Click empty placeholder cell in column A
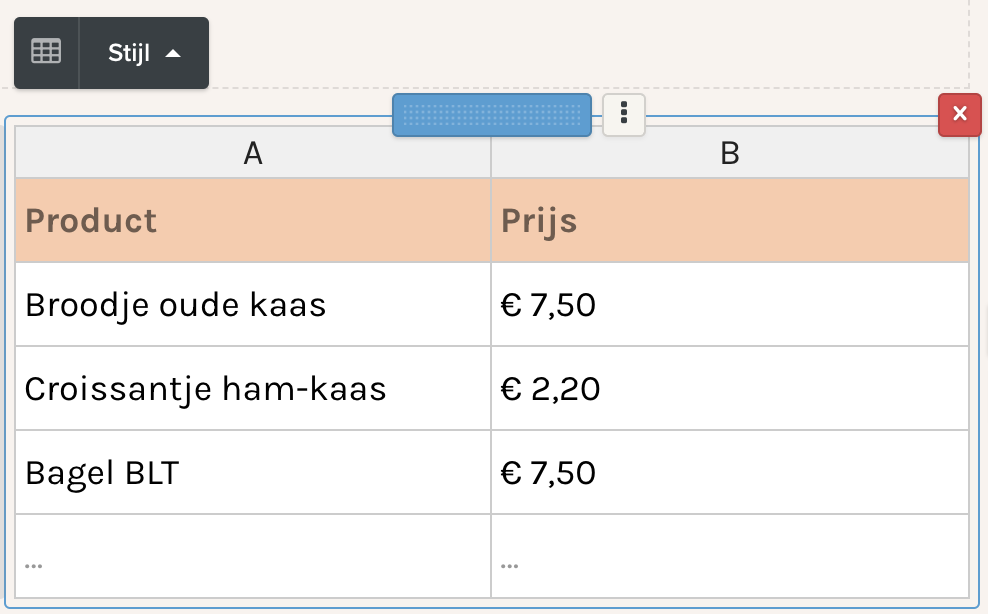The image size is (988, 614). (x=253, y=556)
